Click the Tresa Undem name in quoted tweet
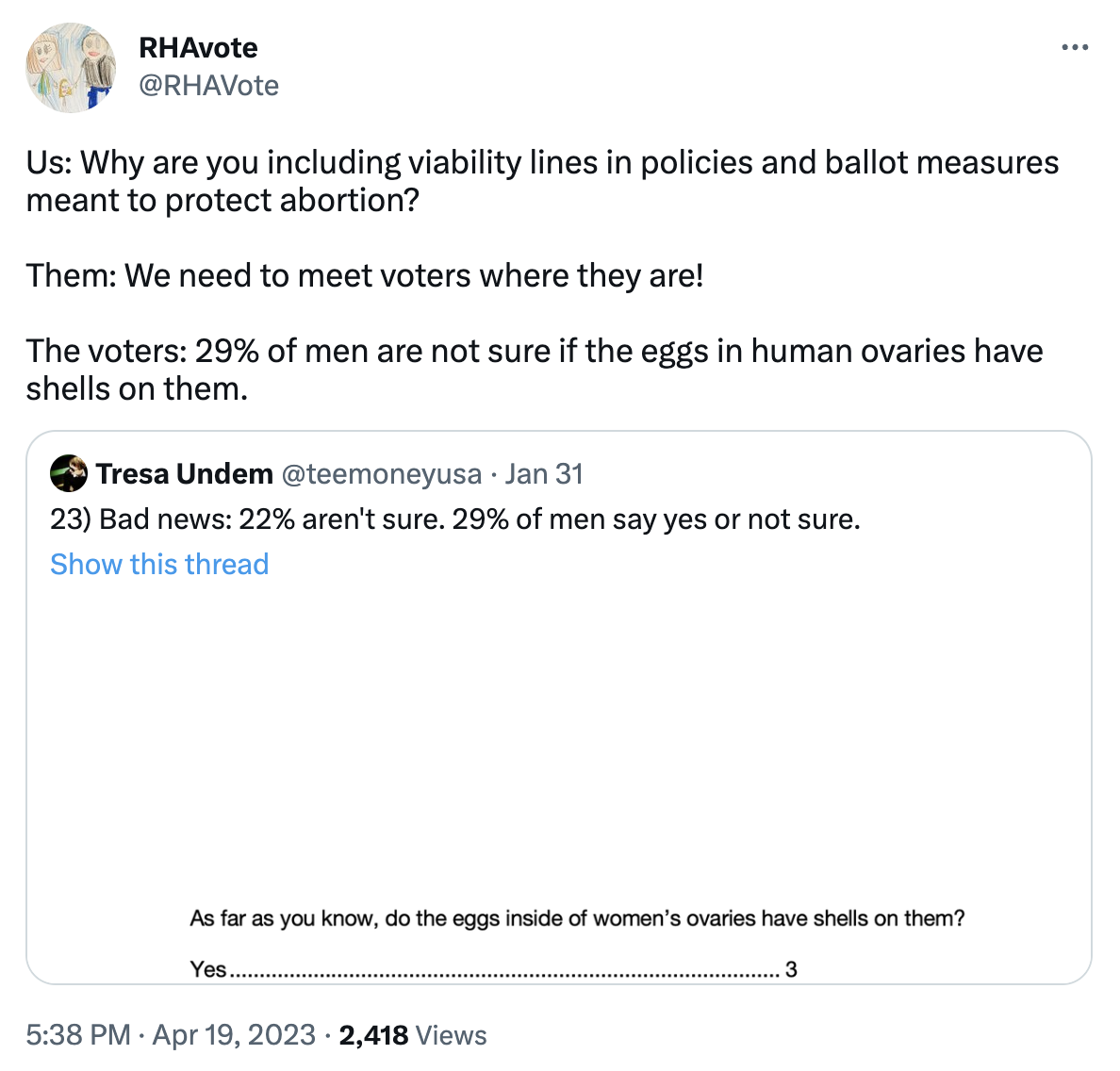 pyautogui.click(x=185, y=473)
